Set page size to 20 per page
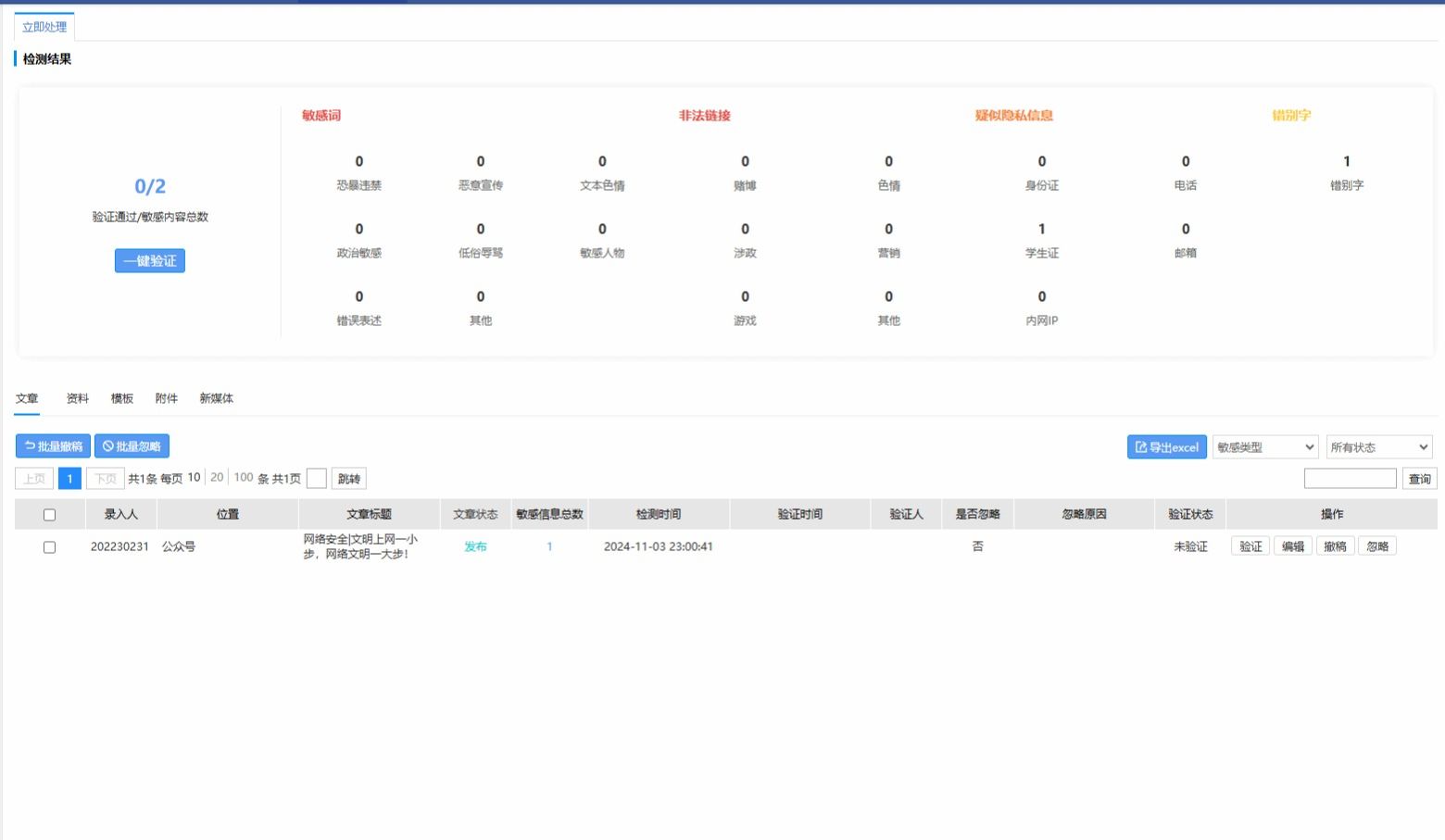Screen dimensions: 1445x840 click(x=217, y=478)
